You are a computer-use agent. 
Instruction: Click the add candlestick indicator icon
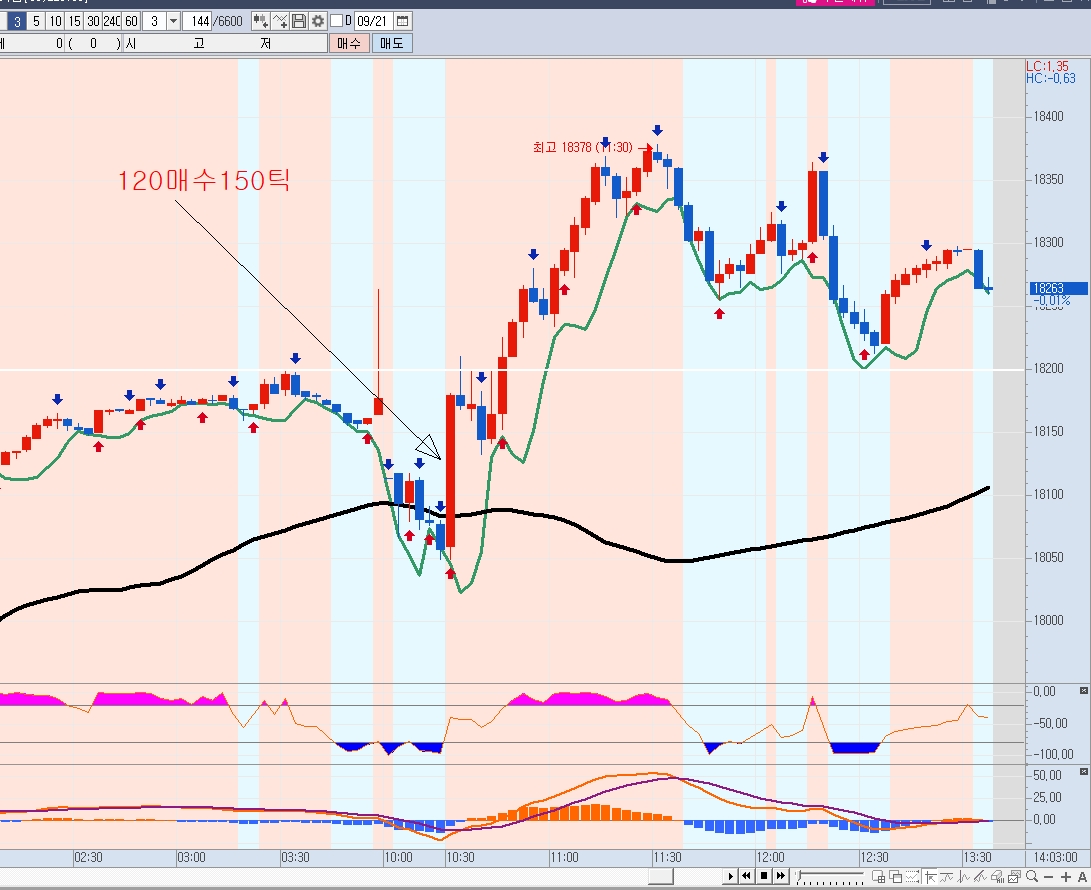[260, 20]
